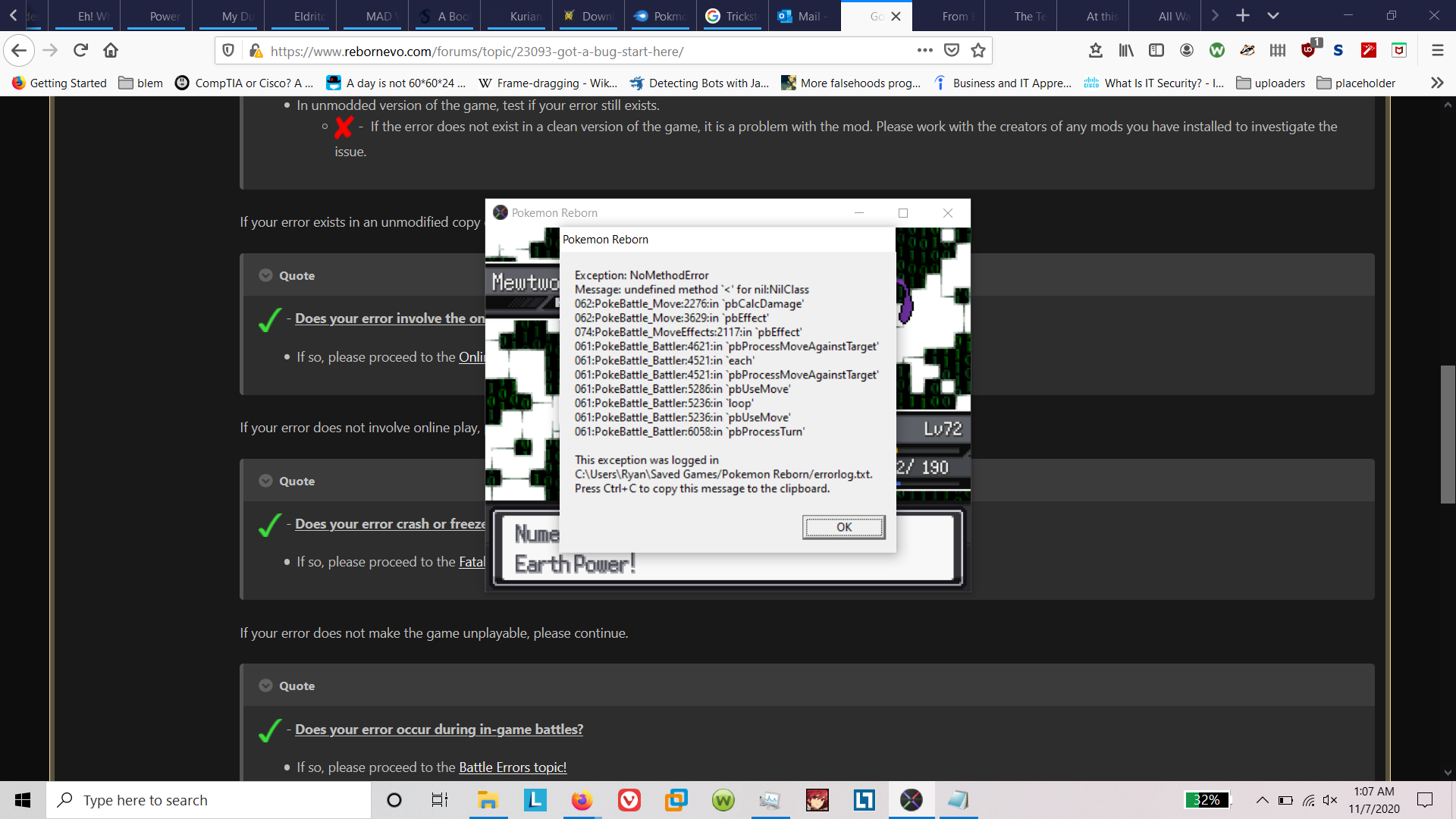
Task: Open the Firefox library icon
Action: click(1126, 51)
